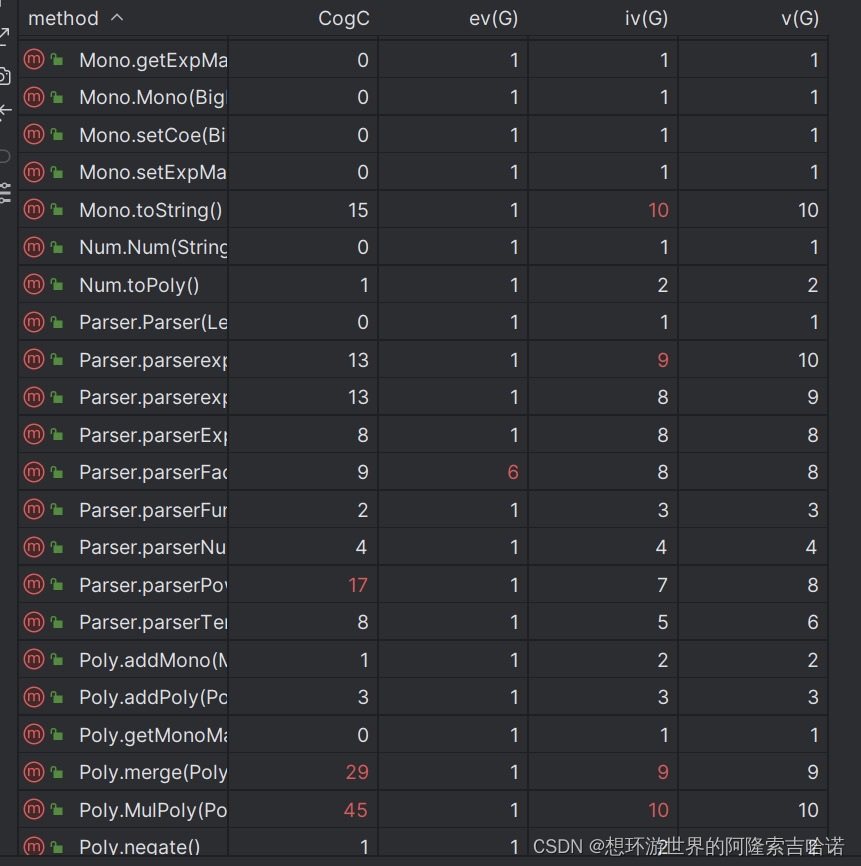
Task: Click the green lock icon of Parser.parserFac
Action: (57, 472)
